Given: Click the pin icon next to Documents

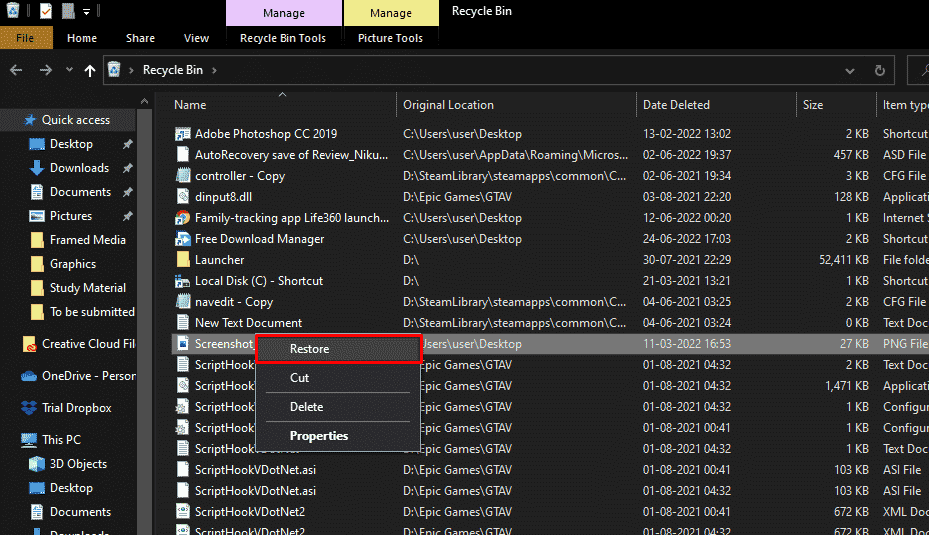Looking at the screenshot, I should click(127, 192).
